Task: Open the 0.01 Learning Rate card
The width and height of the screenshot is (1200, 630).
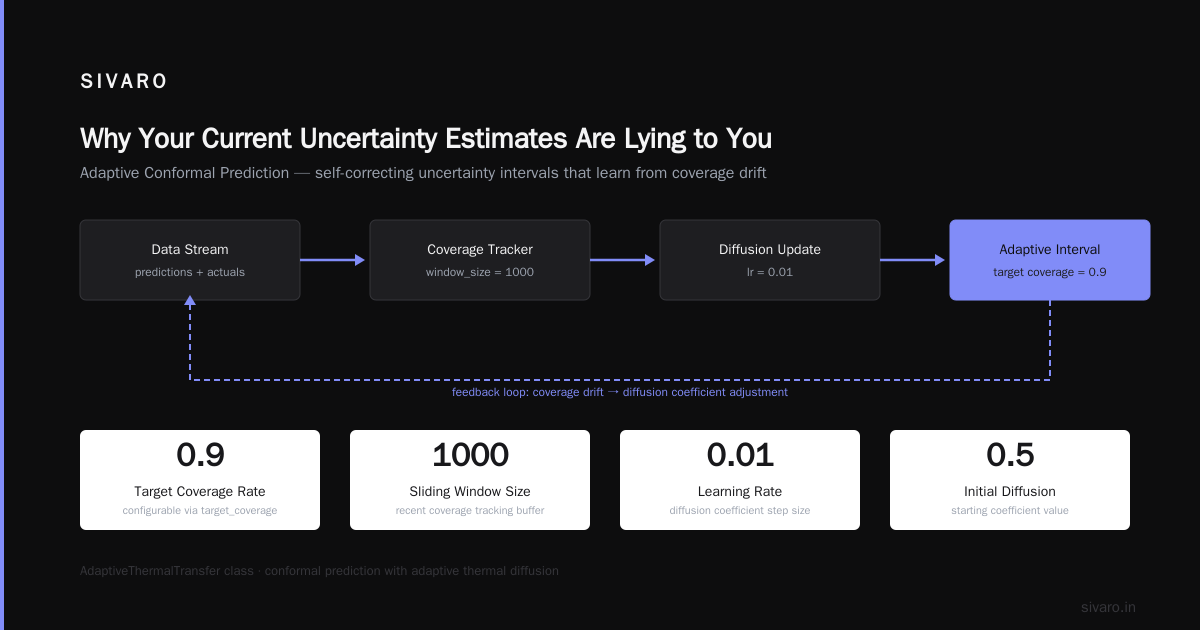Action: [x=740, y=480]
